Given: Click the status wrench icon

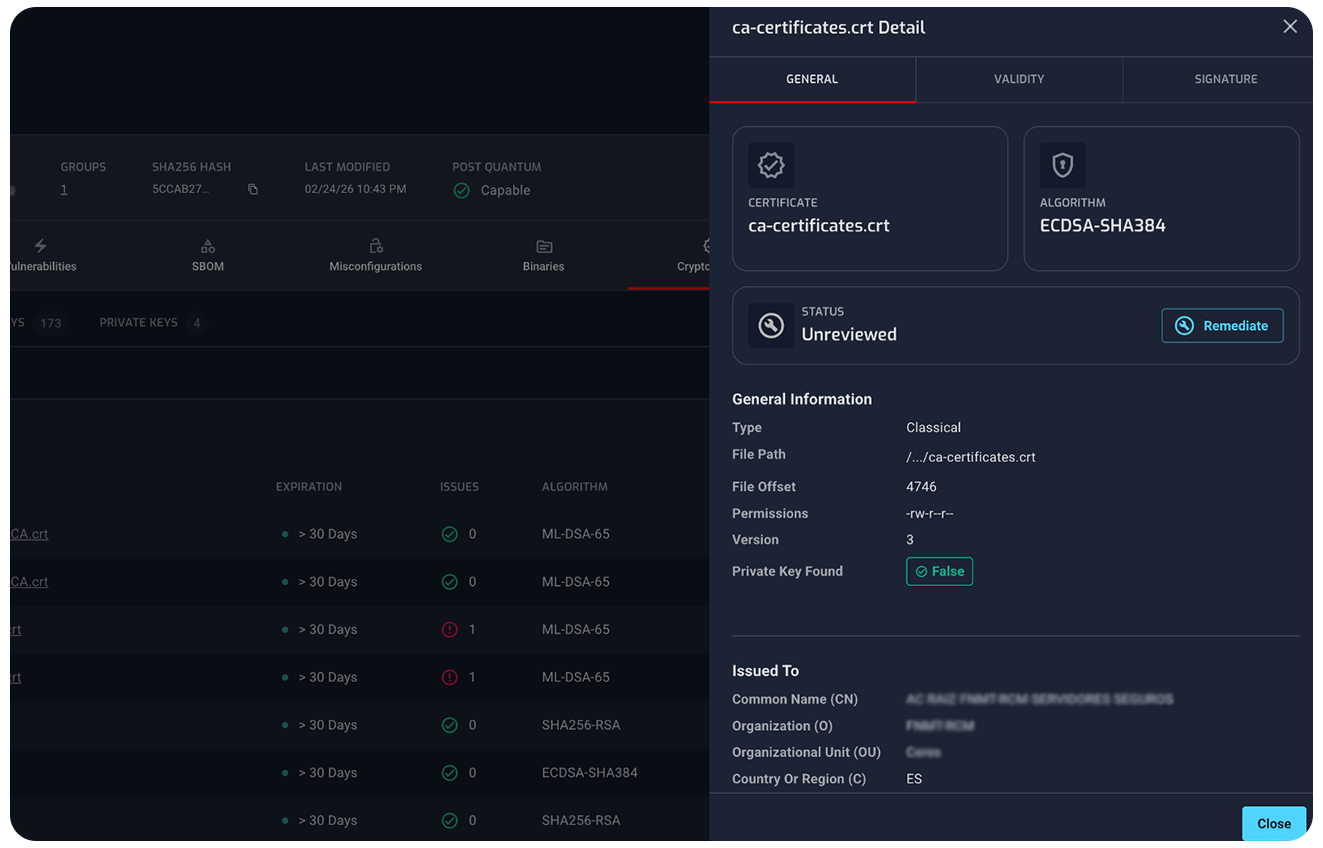Looking at the screenshot, I should 771,326.
